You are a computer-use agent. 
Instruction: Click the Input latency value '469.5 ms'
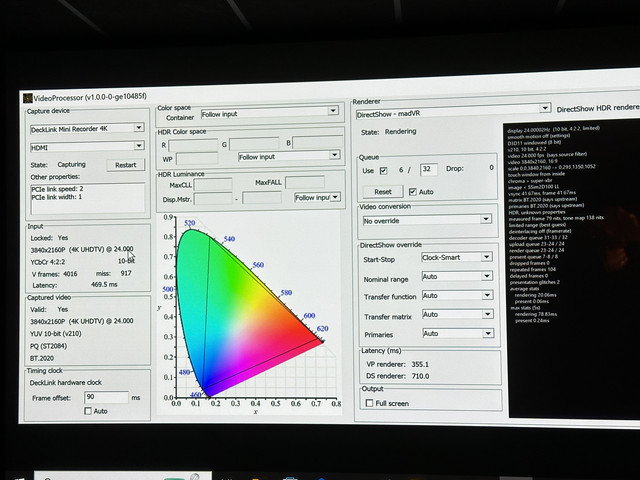104,284
